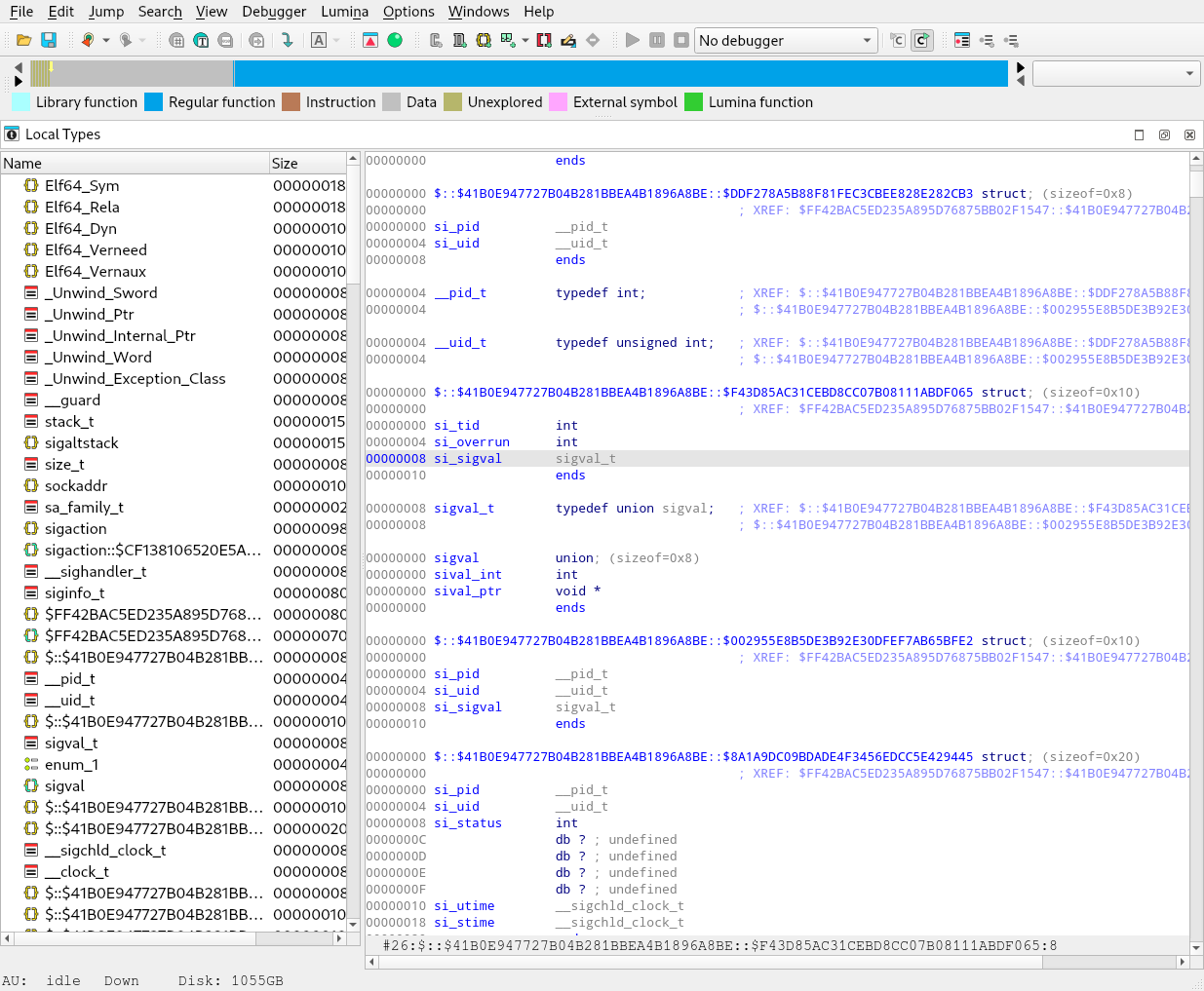Click the sival_ptr union member line
Viewport: 1204px width, 991px height.
777,591
